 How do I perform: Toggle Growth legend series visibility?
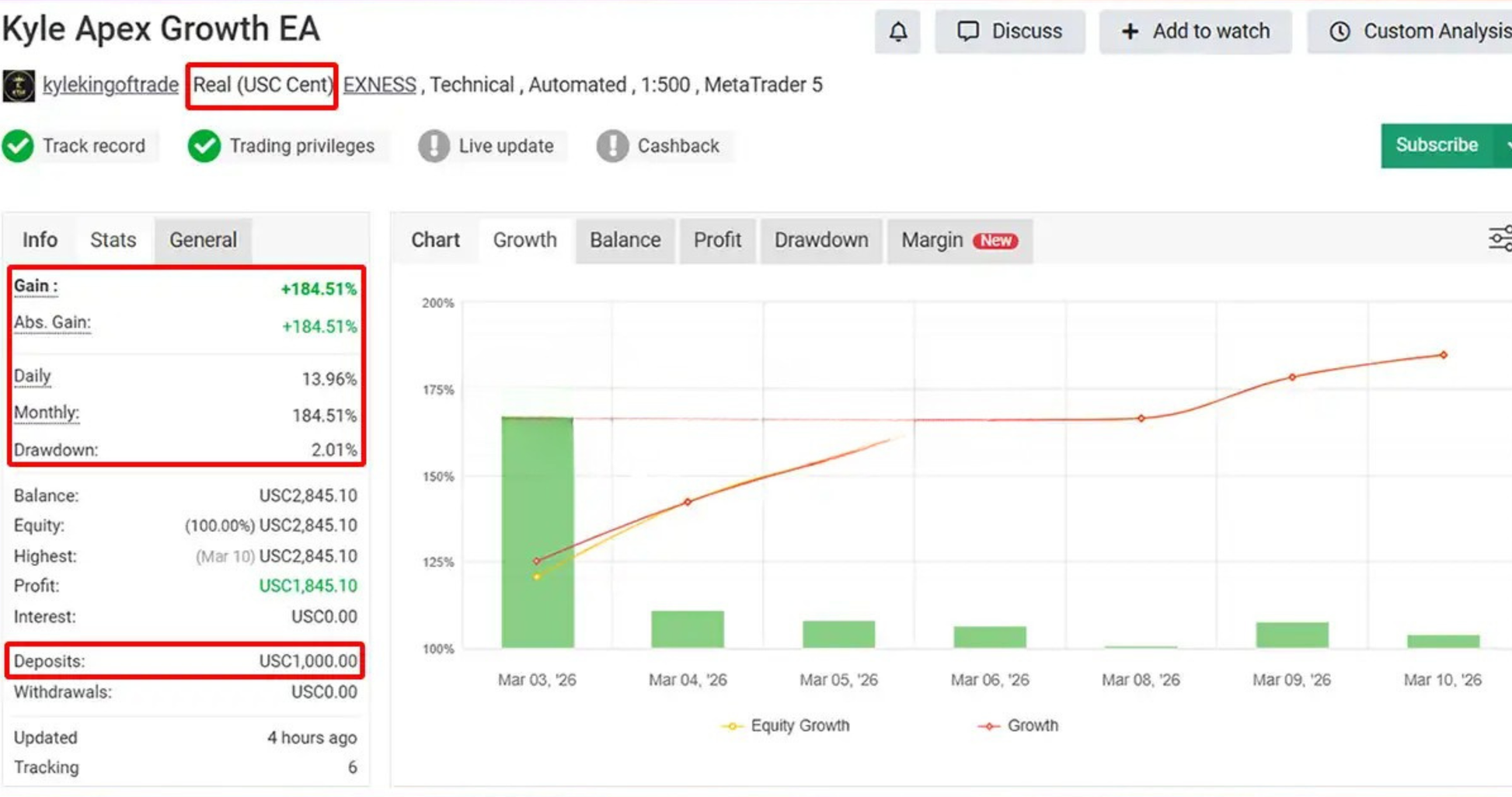[x=1018, y=726]
